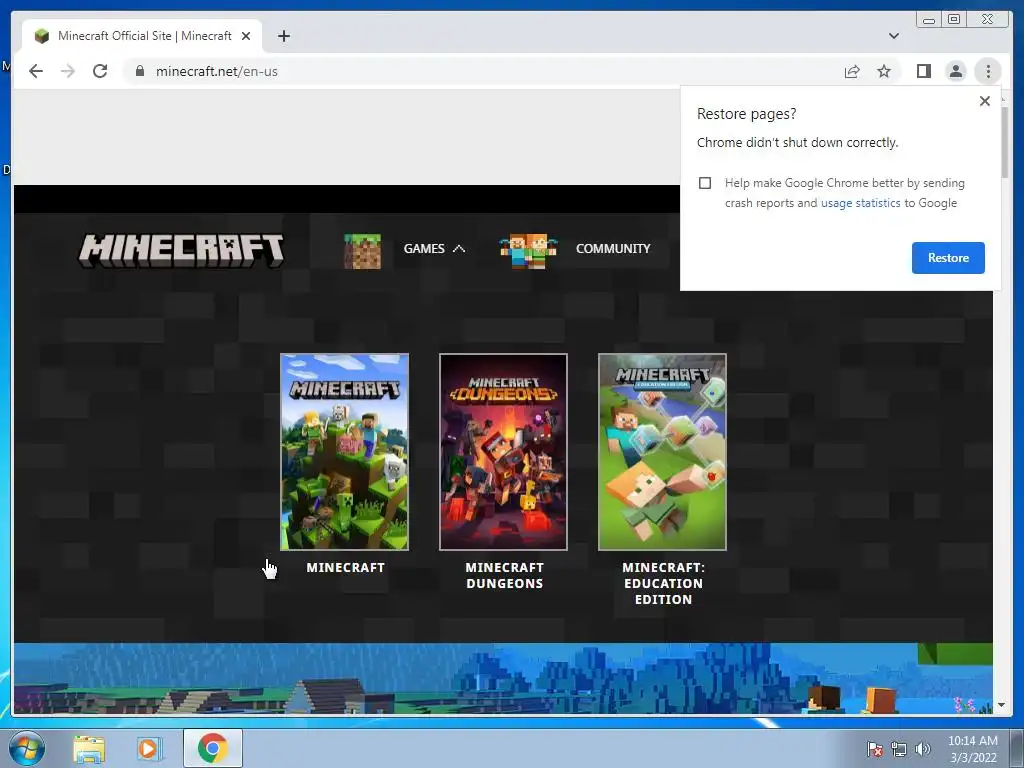Click the chevron next to Games
Image resolution: width=1024 pixels, height=768 pixels.
(459, 249)
